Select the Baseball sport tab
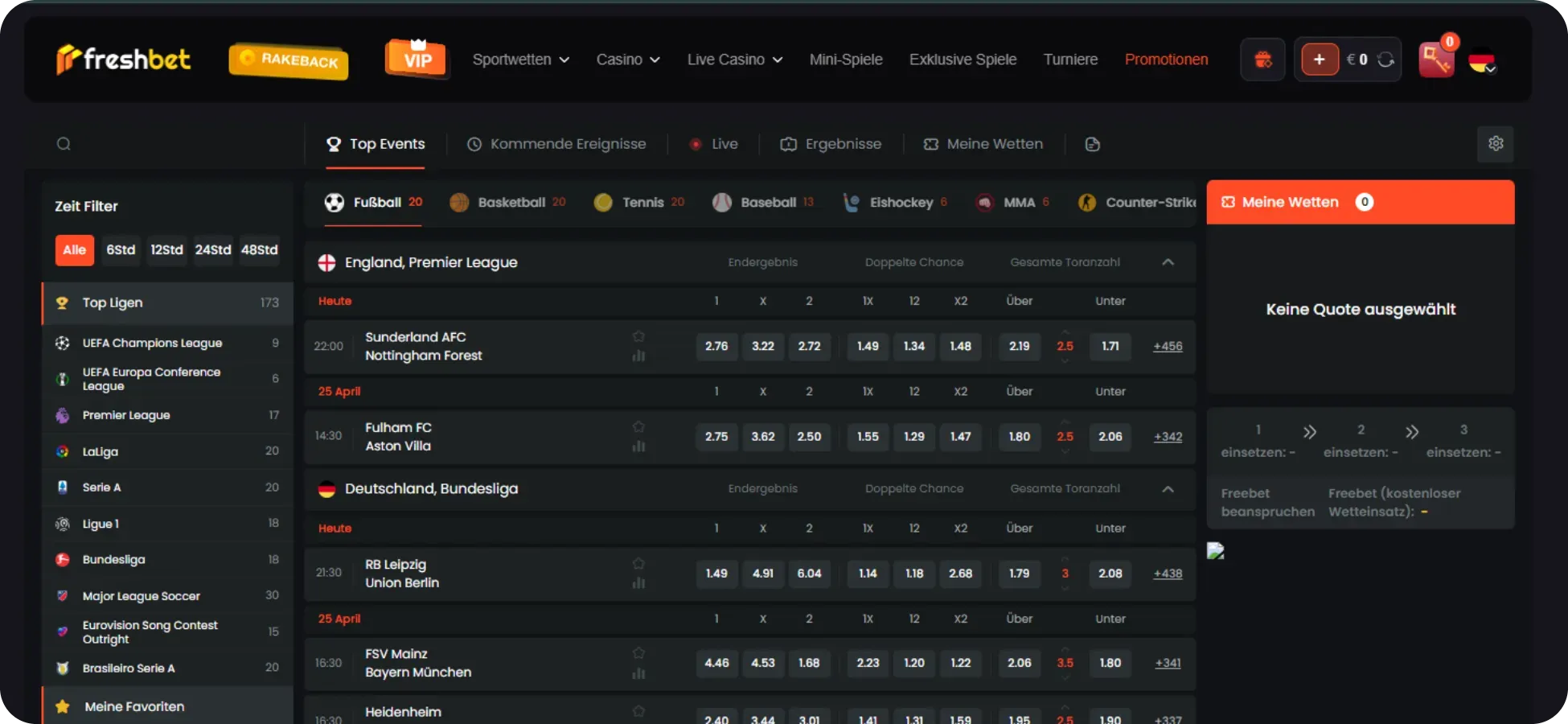Screen dimensions: 1568x724 (x=763, y=203)
